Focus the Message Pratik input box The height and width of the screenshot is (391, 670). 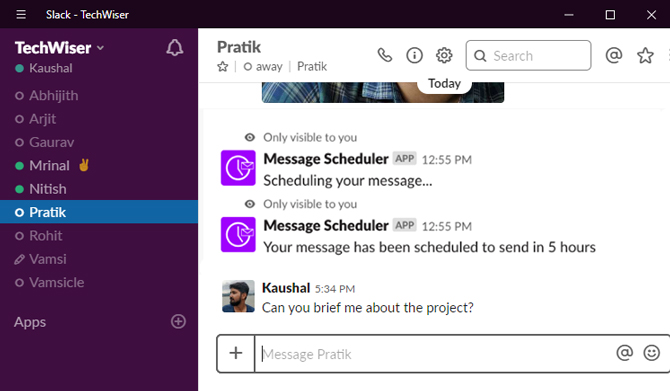[436, 354]
